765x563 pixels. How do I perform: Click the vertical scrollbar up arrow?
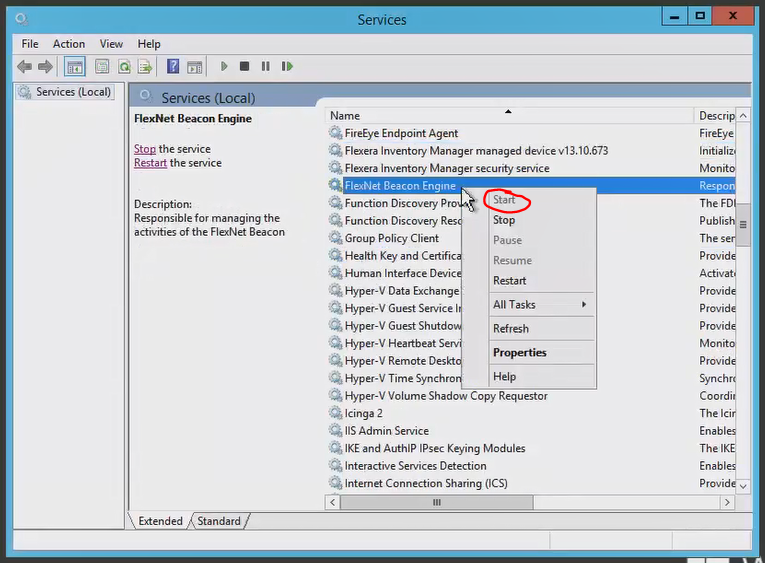click(x=743, y=116)
